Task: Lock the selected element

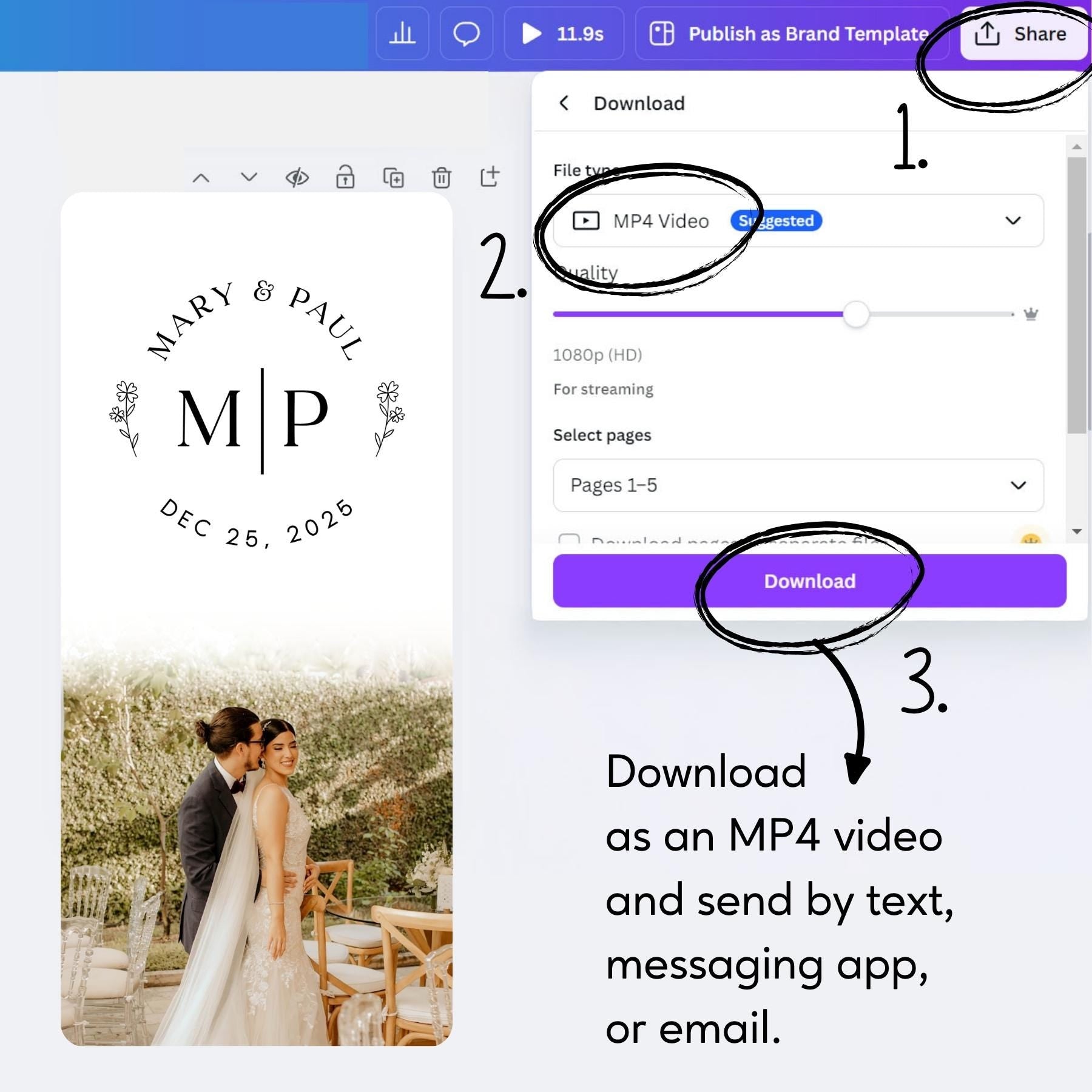Action: pos(345,177)
